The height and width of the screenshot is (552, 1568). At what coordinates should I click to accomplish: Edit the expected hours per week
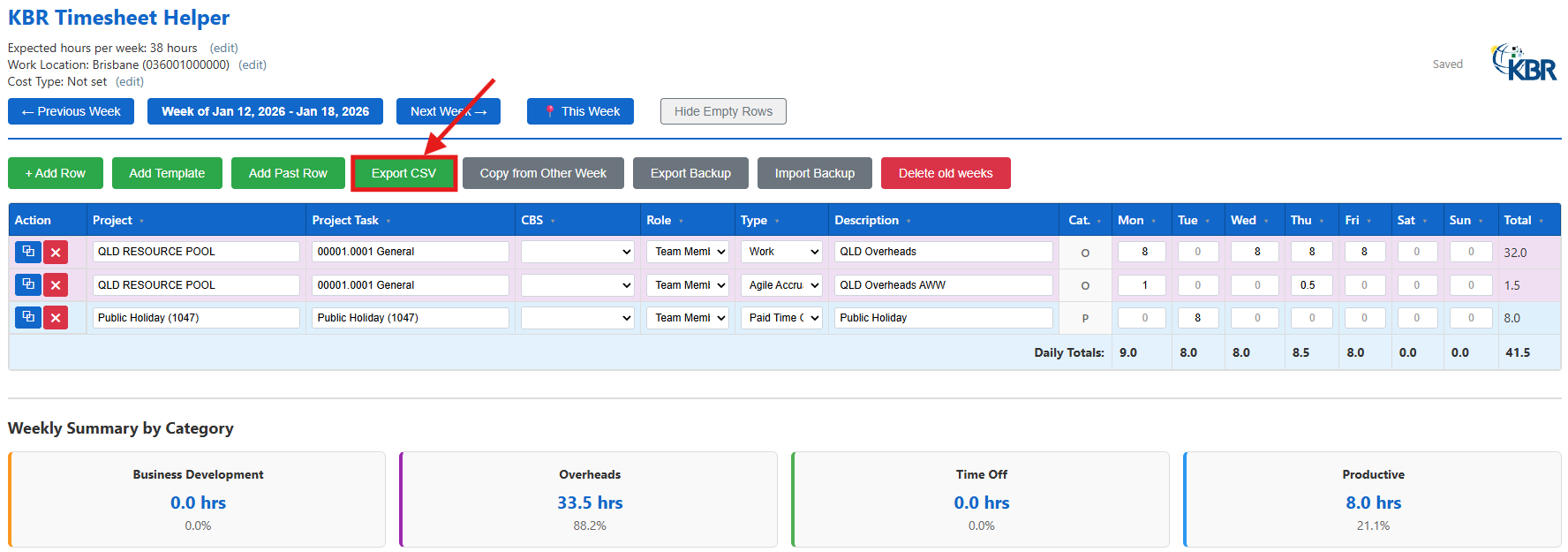pos(223,48)
